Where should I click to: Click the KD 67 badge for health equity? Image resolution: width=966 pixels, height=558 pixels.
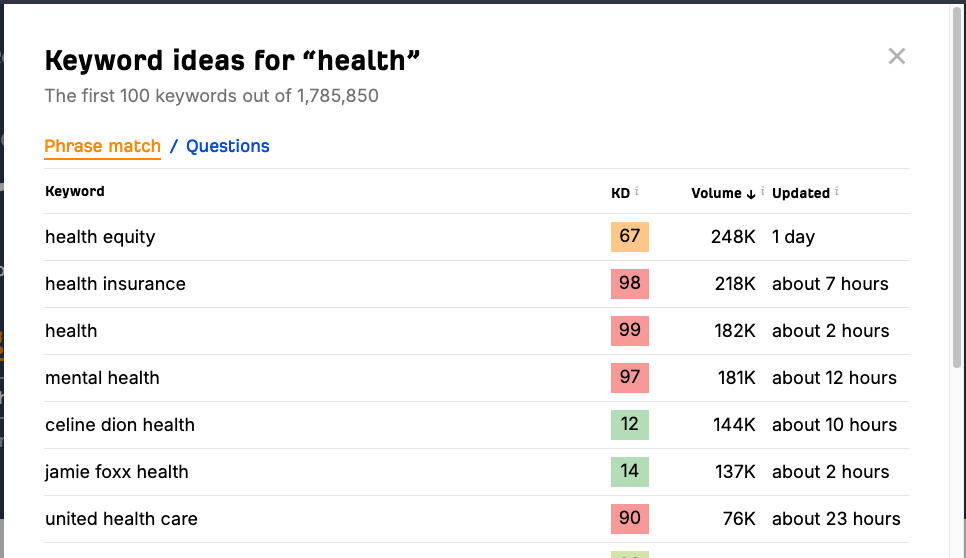629,237
